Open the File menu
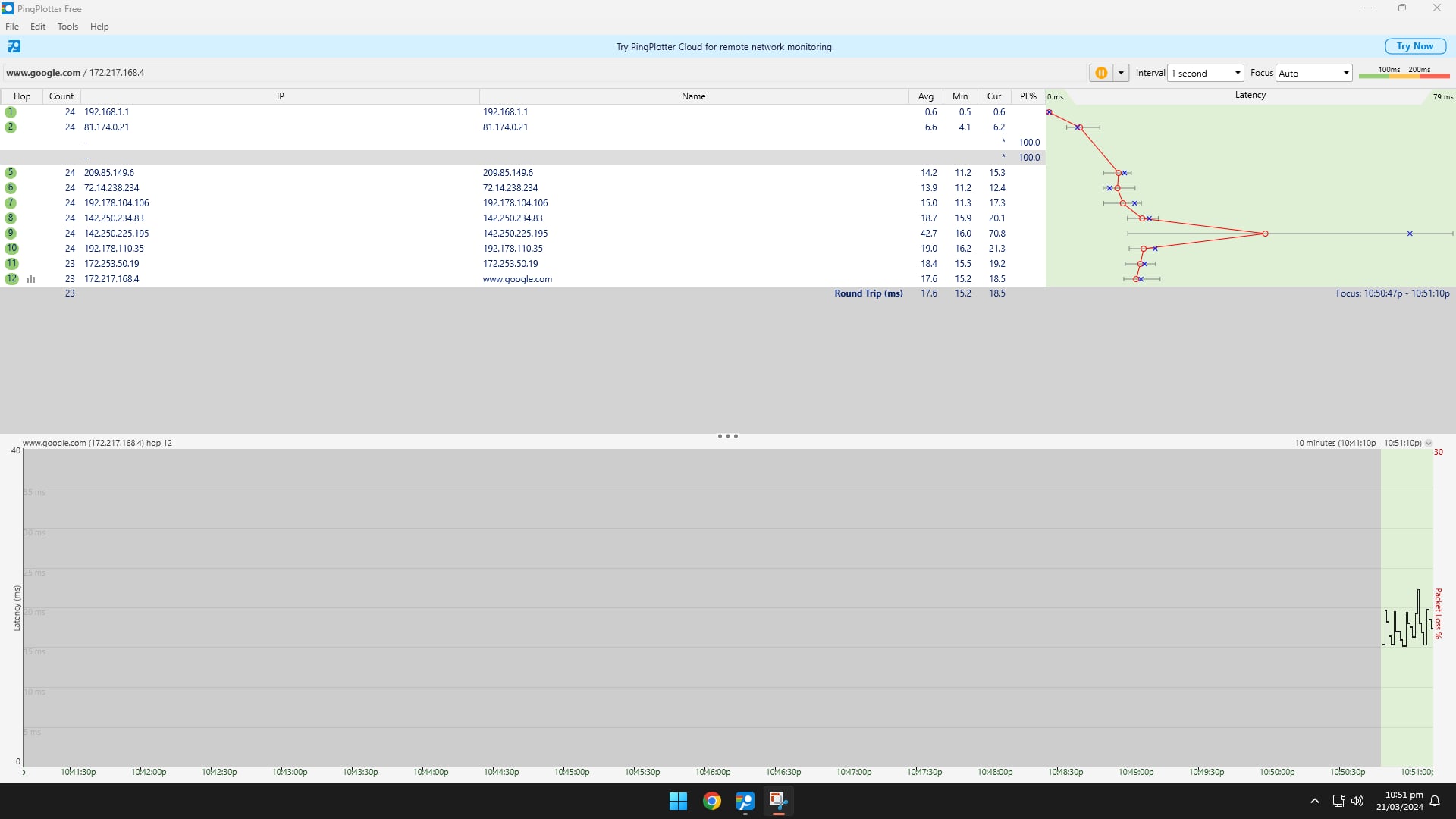Image resolution: width=1456 pixels, height=819 pixels. pyautogui.click(x=12, y=27)
